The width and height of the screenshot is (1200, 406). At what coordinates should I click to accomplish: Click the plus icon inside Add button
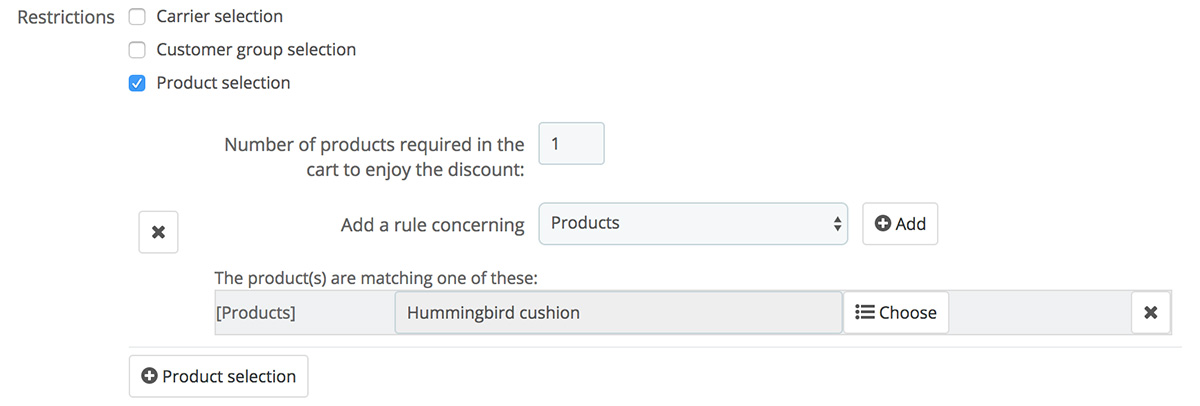pos(883,224)
